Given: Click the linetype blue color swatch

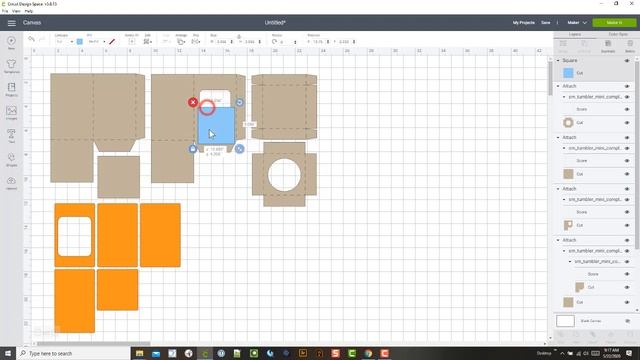Looking at the screenshot, I should click(x=80, y=42).
